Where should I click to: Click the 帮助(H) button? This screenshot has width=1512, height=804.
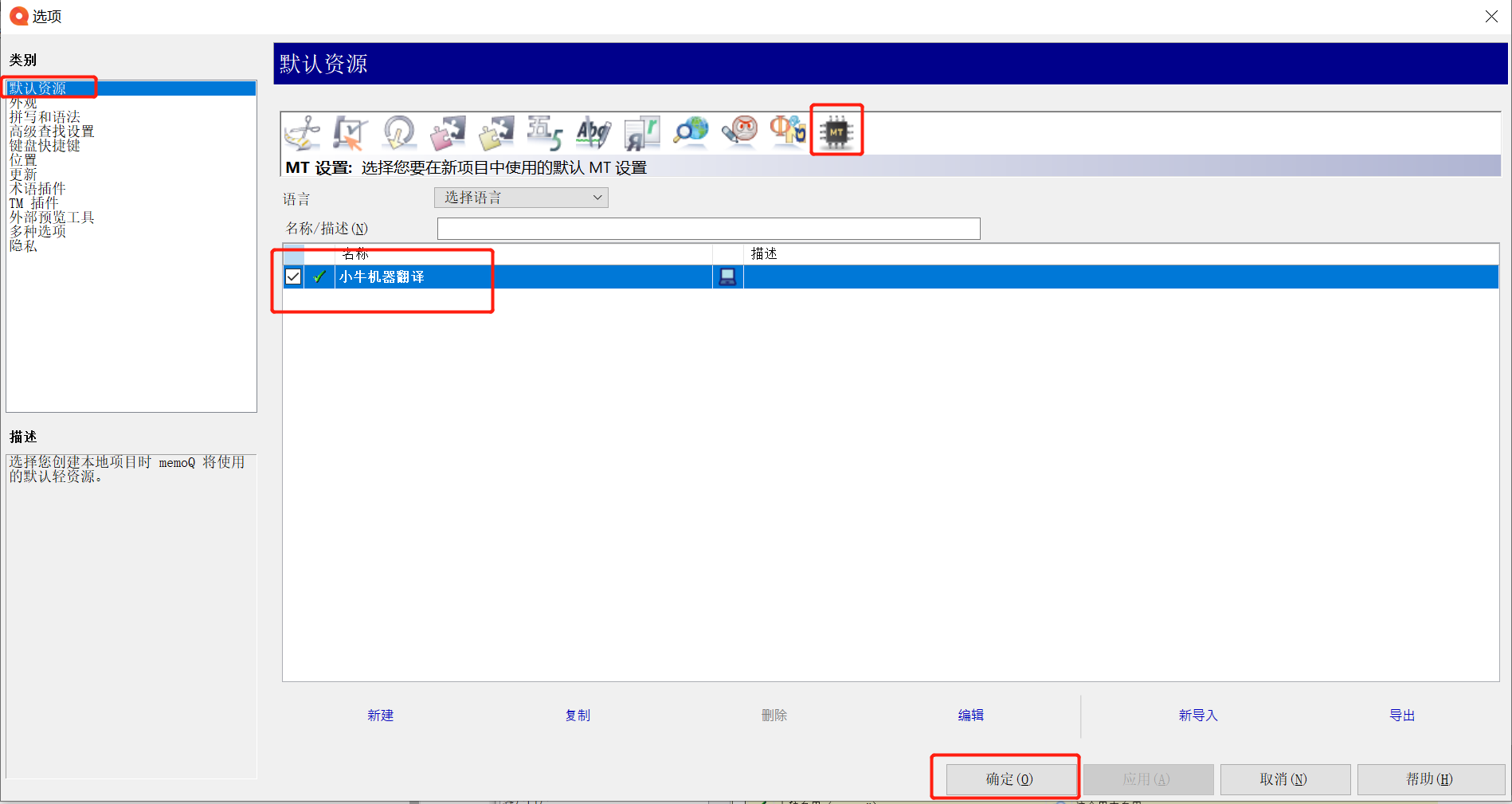point(1430,779)
